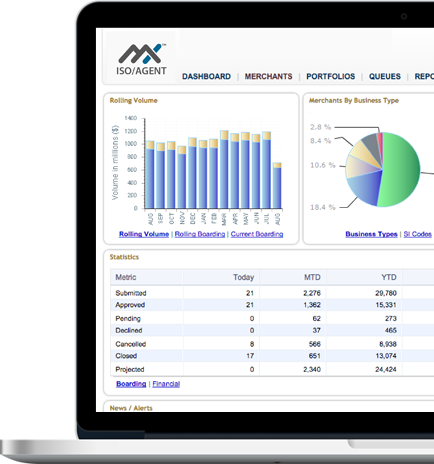Switch statistics to Financial
The width and height of the screenshot is (434, 464).
pos(166,384)
